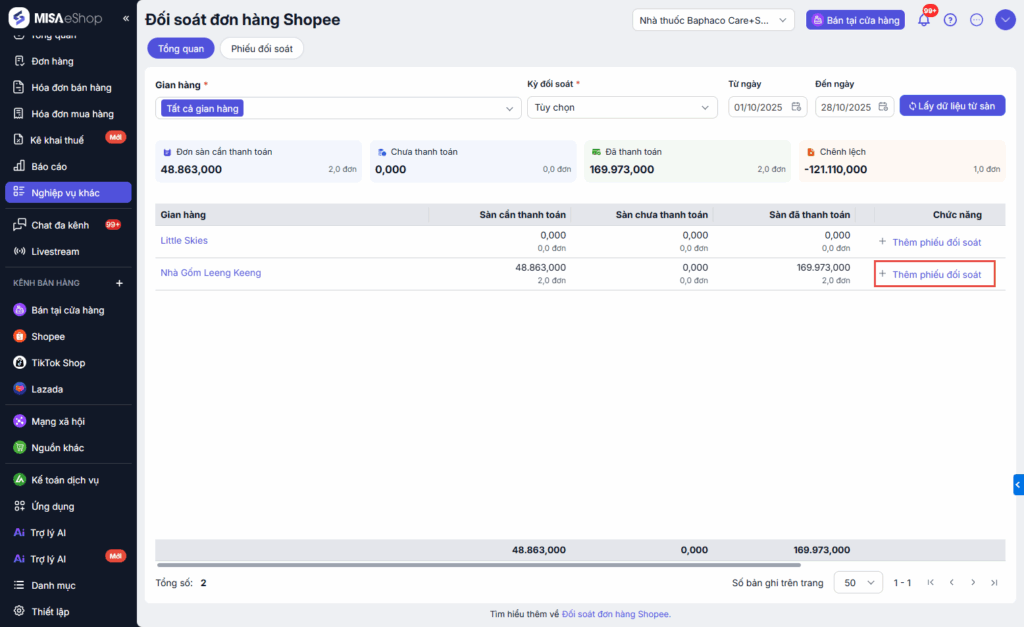Collapse the sidebar with double-chevron icon

pyautogui.click(x=125, y=19)
